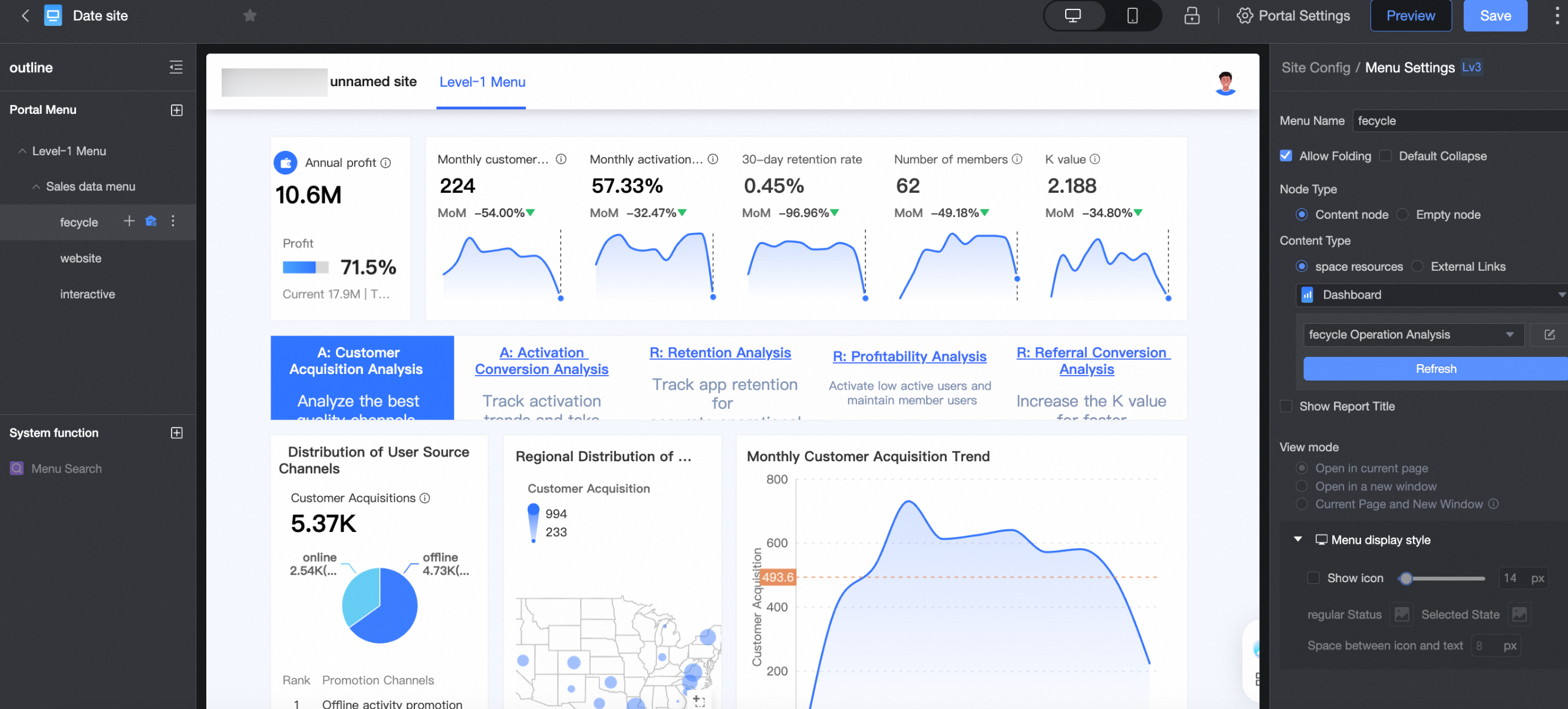
Task: Set fecycle as homepage icon
Action: pyautogui.click(x=151, y=221)
